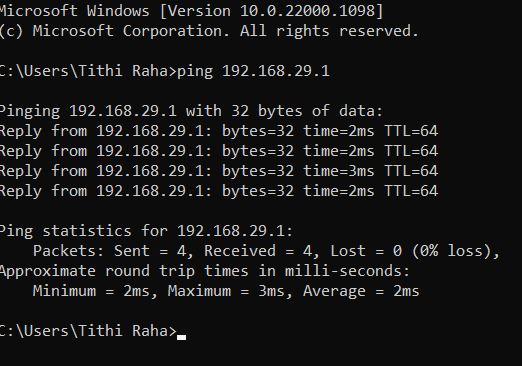Click 'bytes=32' in the last reply line
522x366 pixels.
258,191
